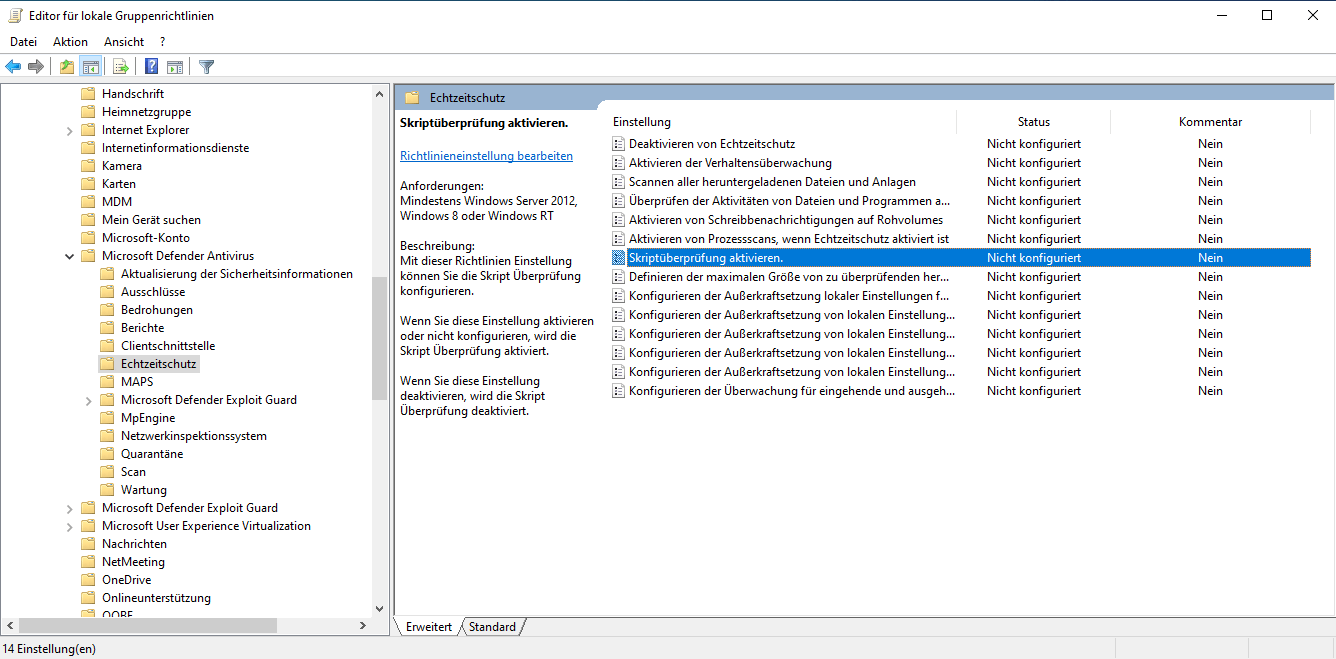This screenshot has width=1336, height=659.
Task: Click the Richtlinieneinstellung bearbeiten link
Action: (x=486, y=156)
